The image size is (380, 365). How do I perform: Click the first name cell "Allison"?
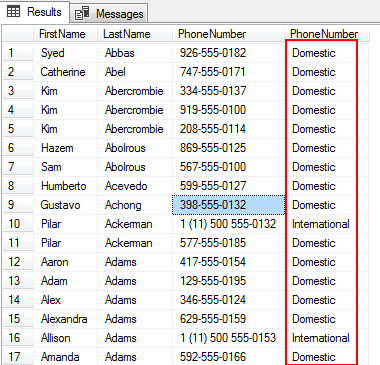[65, 338]
